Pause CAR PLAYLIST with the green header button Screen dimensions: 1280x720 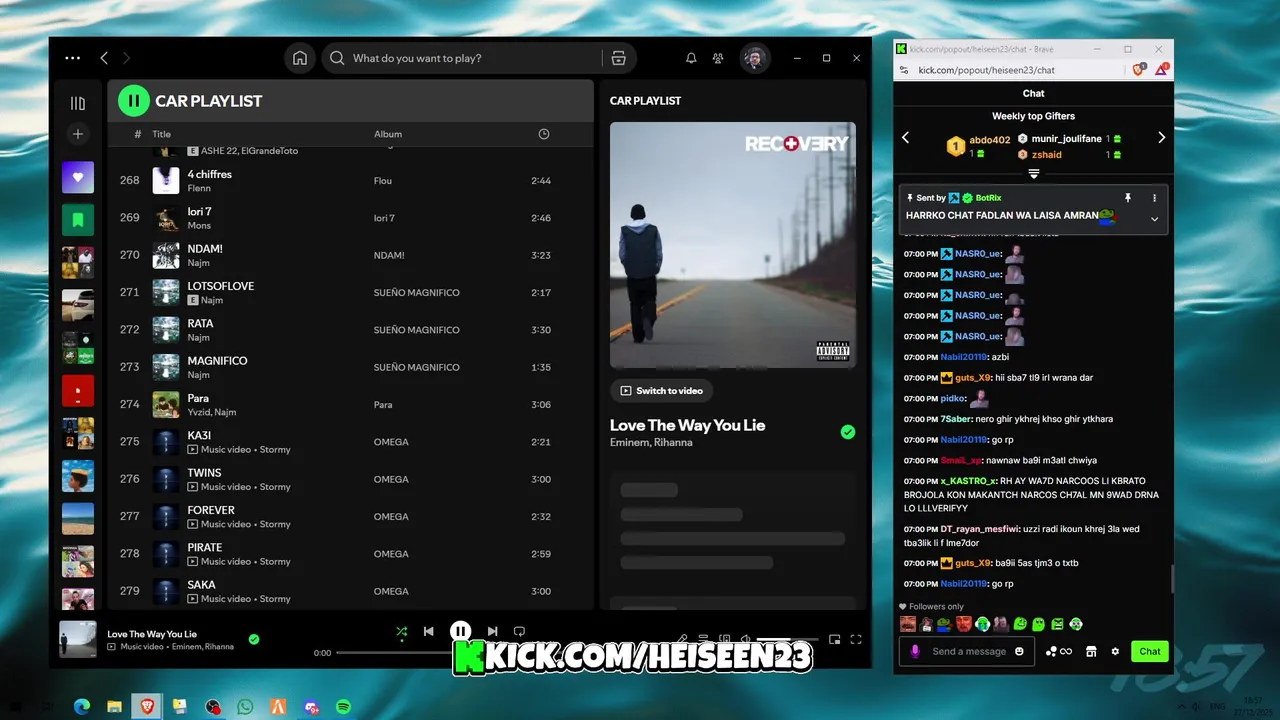133,101
